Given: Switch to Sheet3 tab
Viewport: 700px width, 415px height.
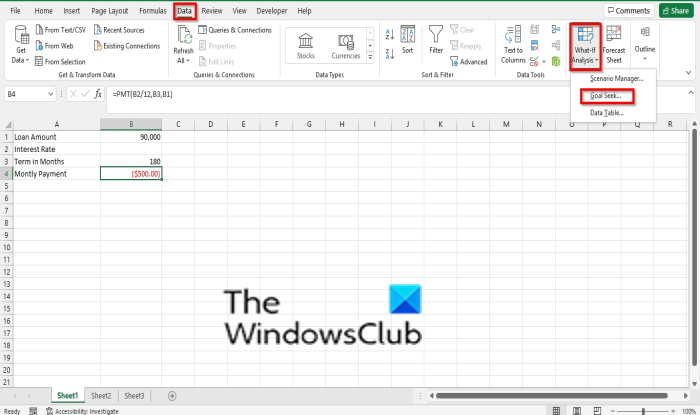Looking at the screenshot, I should tap(134, 396).
